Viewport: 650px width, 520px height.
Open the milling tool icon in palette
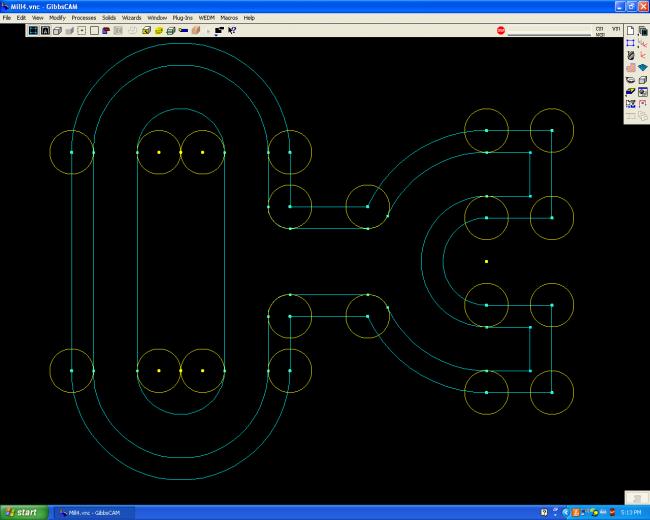click(x=631, y=55)
